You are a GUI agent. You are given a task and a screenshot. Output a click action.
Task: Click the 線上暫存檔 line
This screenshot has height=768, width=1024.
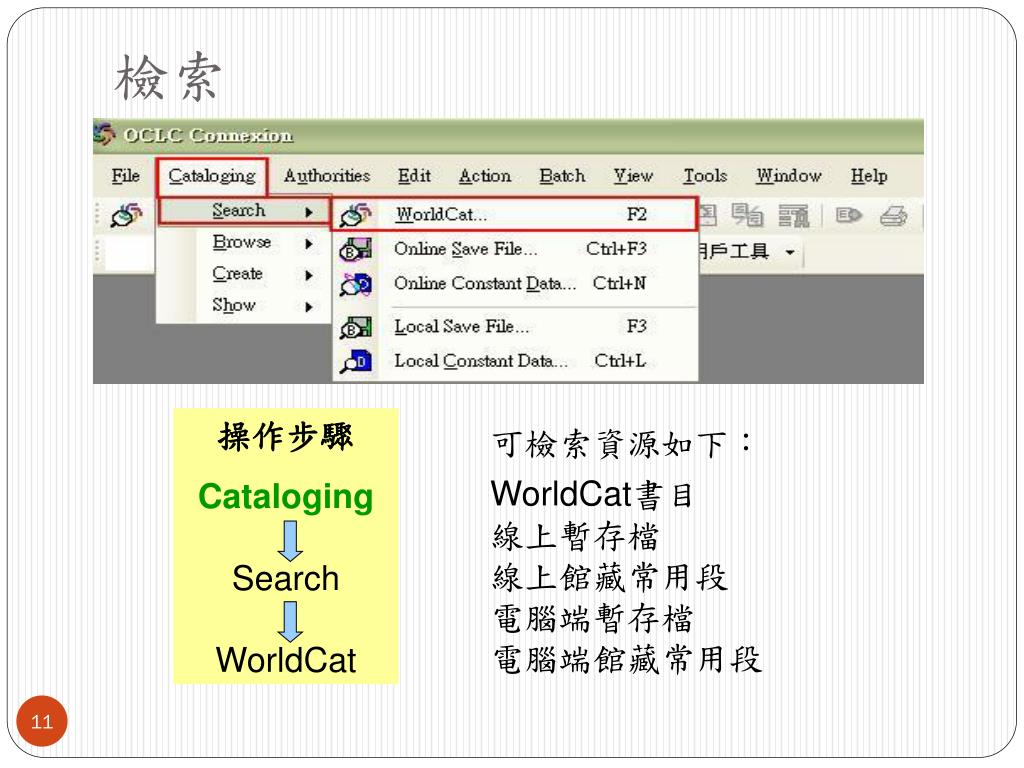tap(575, 537)
